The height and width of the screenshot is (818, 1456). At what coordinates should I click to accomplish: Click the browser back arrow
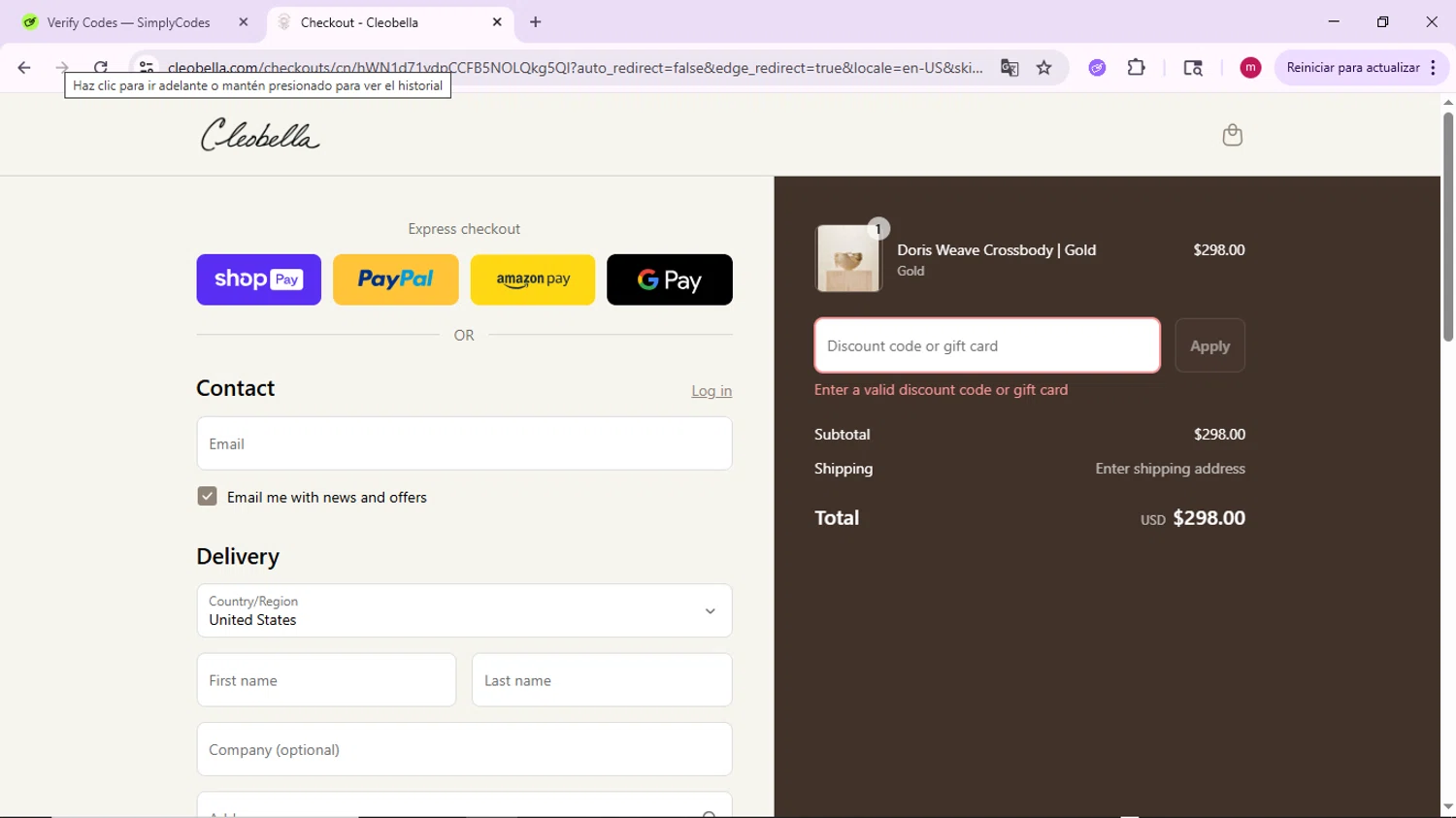[x=24, y=67]
